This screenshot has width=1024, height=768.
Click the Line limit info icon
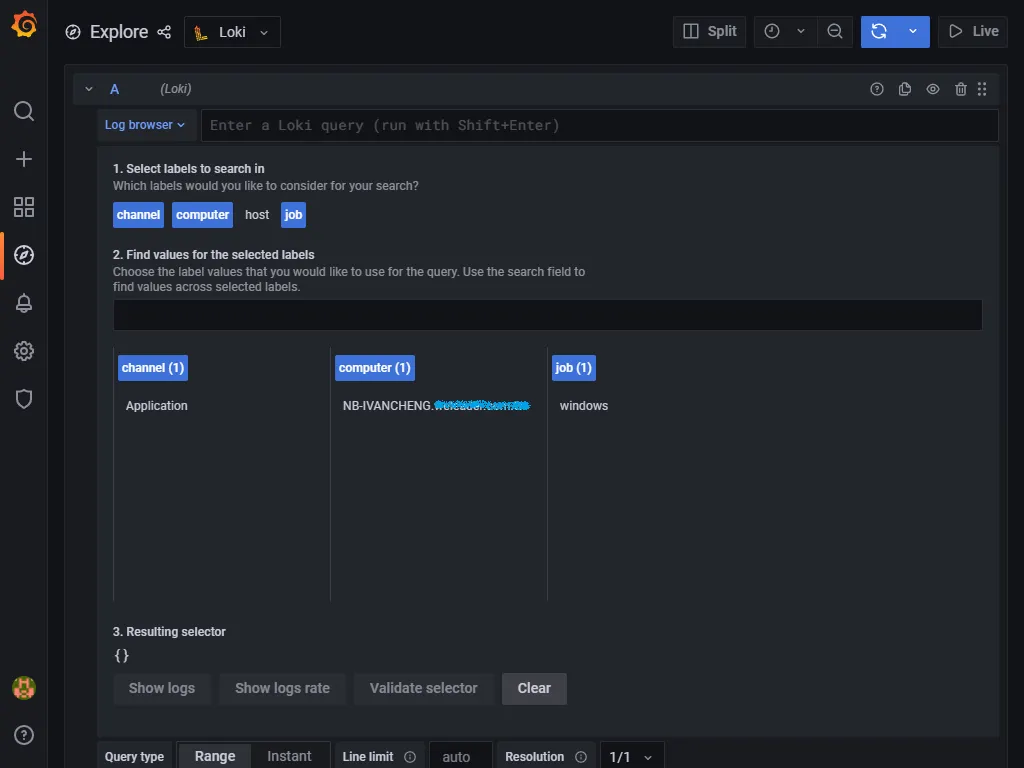click(x=410, y=756)
